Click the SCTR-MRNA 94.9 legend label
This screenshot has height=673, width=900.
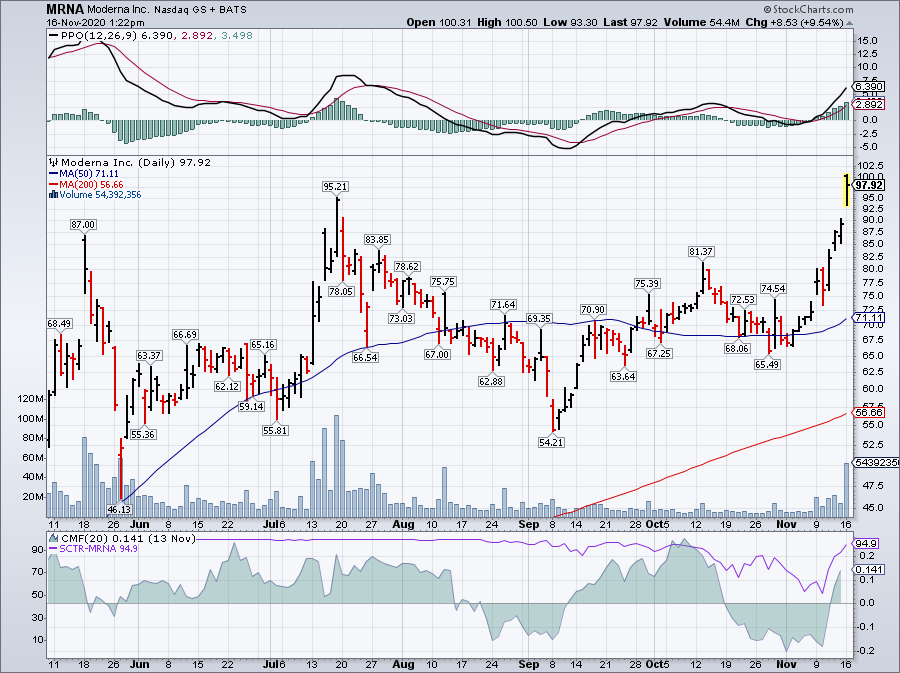[99, 548]
